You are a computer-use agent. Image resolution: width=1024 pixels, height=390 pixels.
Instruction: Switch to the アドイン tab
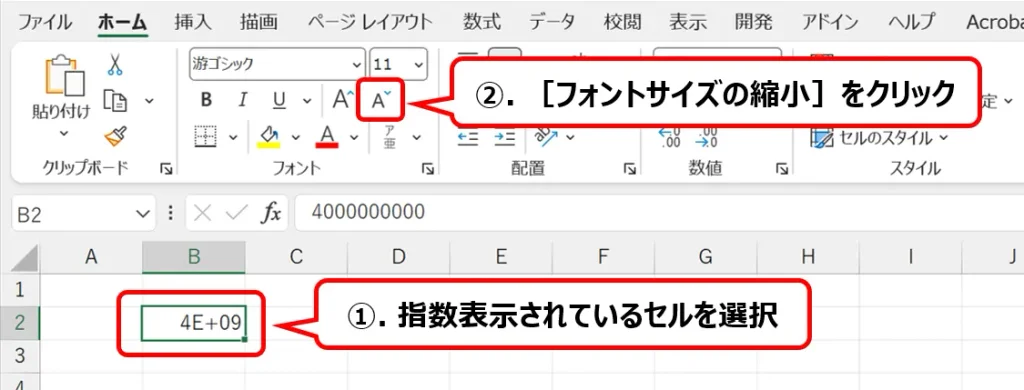[829, 22]
